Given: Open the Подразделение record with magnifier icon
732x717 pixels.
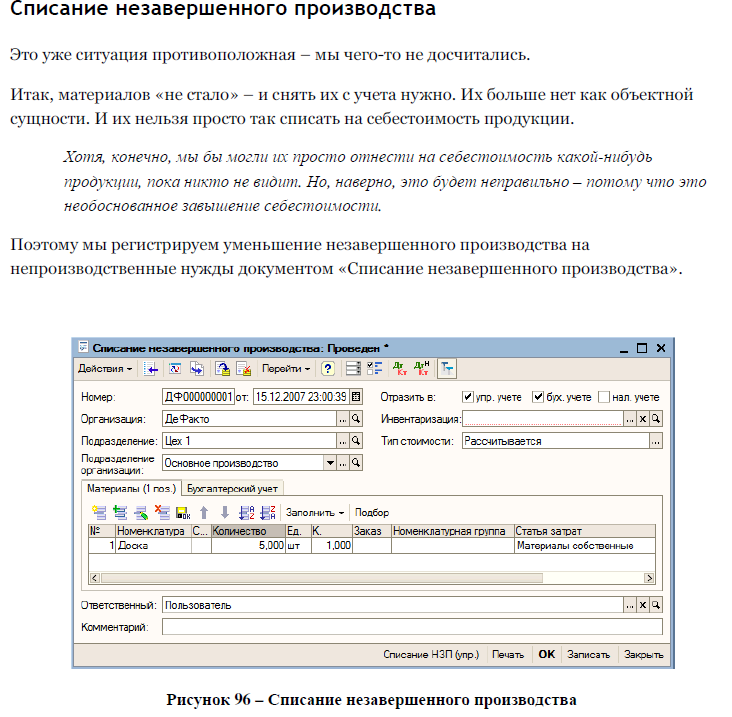Looking at the screenshot, I should coord(356,441).
